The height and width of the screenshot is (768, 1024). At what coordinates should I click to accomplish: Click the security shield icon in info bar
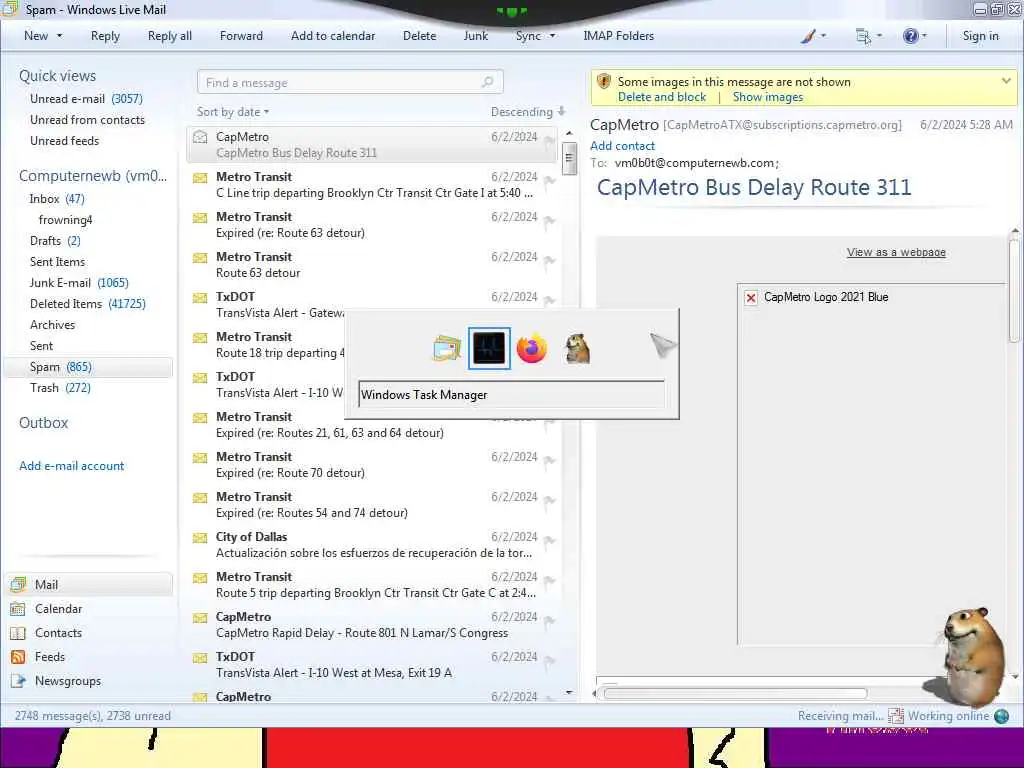tap(603, 82)
